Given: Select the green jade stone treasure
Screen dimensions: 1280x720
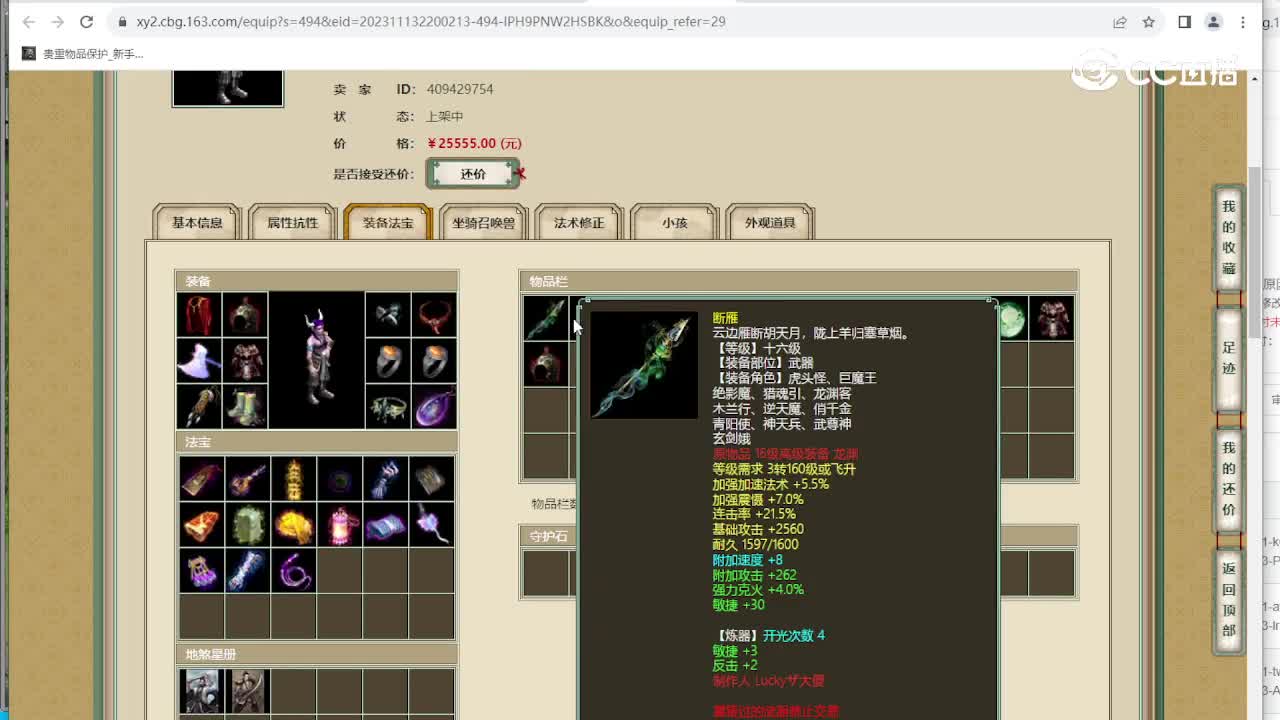Looking at the screenshot, I should point(248,525).
